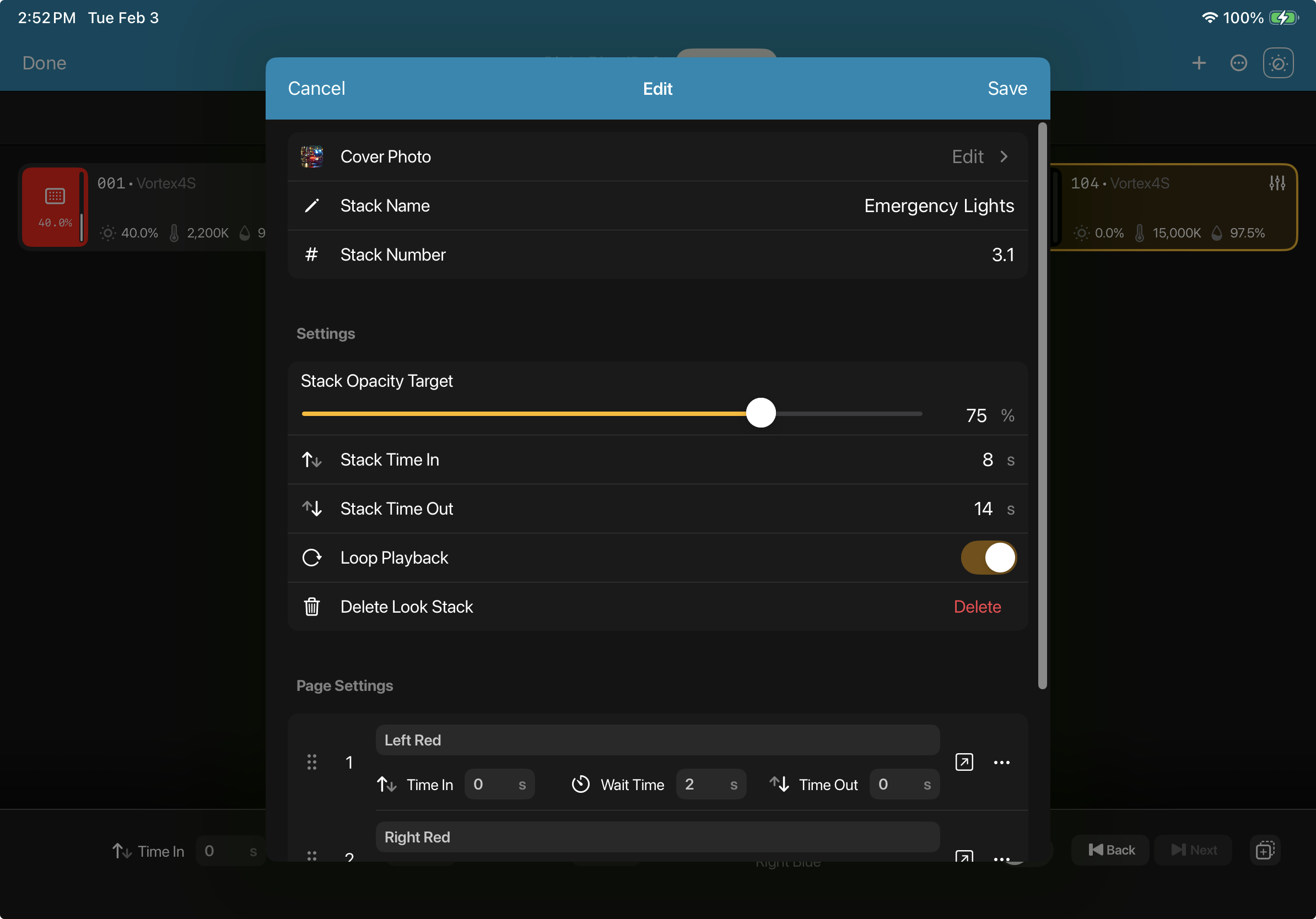
Task: Click Done in the top left corner
Action: point(44,63)
